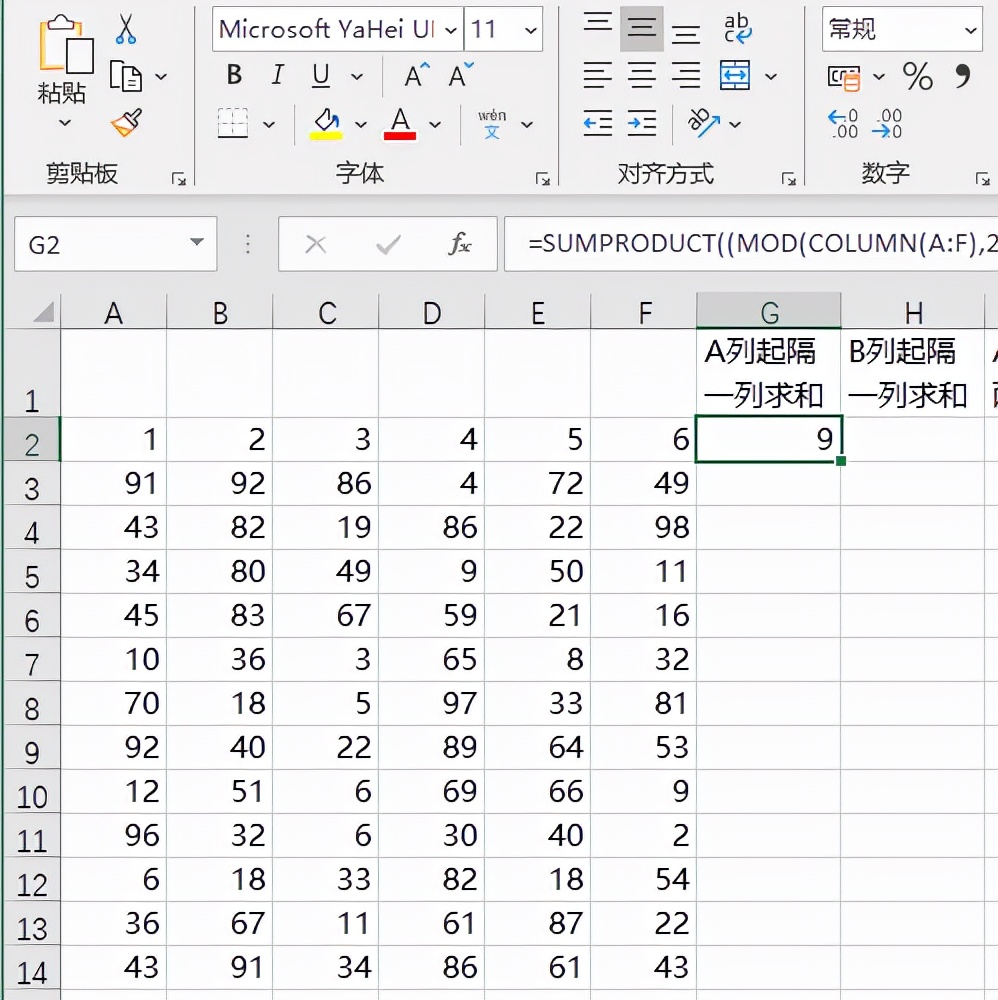
Task: Toggle Italic formatting
Action: [x=277, y=75]
